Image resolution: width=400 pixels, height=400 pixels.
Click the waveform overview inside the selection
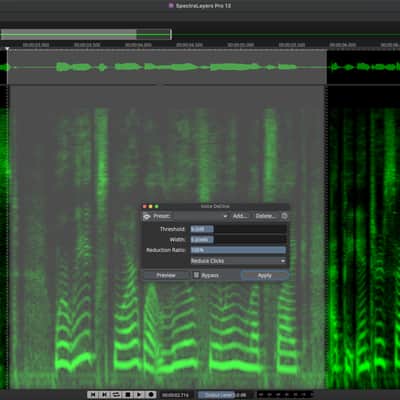coord(167,67)
